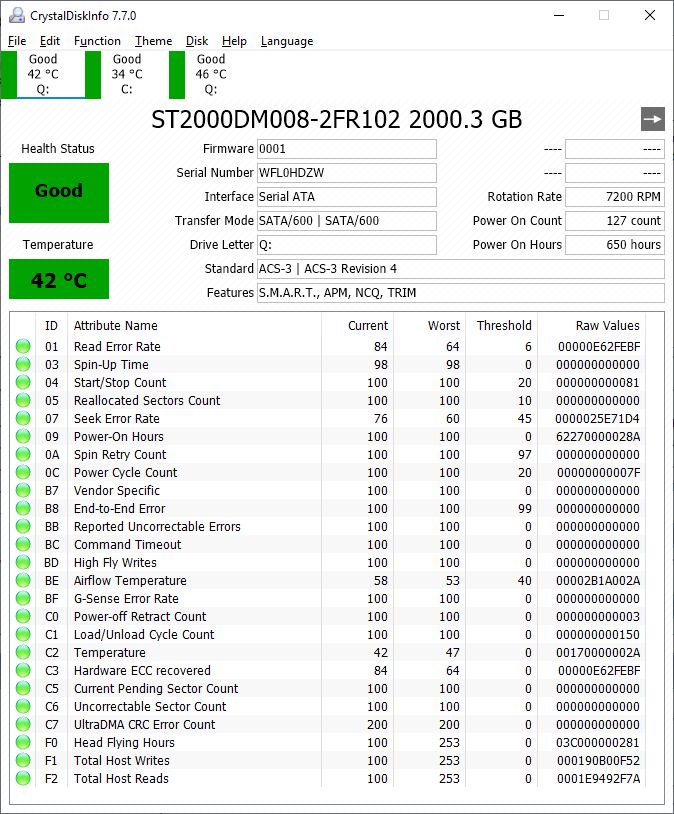Click the Transfer Mode field SATA/600
This screenshot has width=674, height=814.
click(347, 221)
